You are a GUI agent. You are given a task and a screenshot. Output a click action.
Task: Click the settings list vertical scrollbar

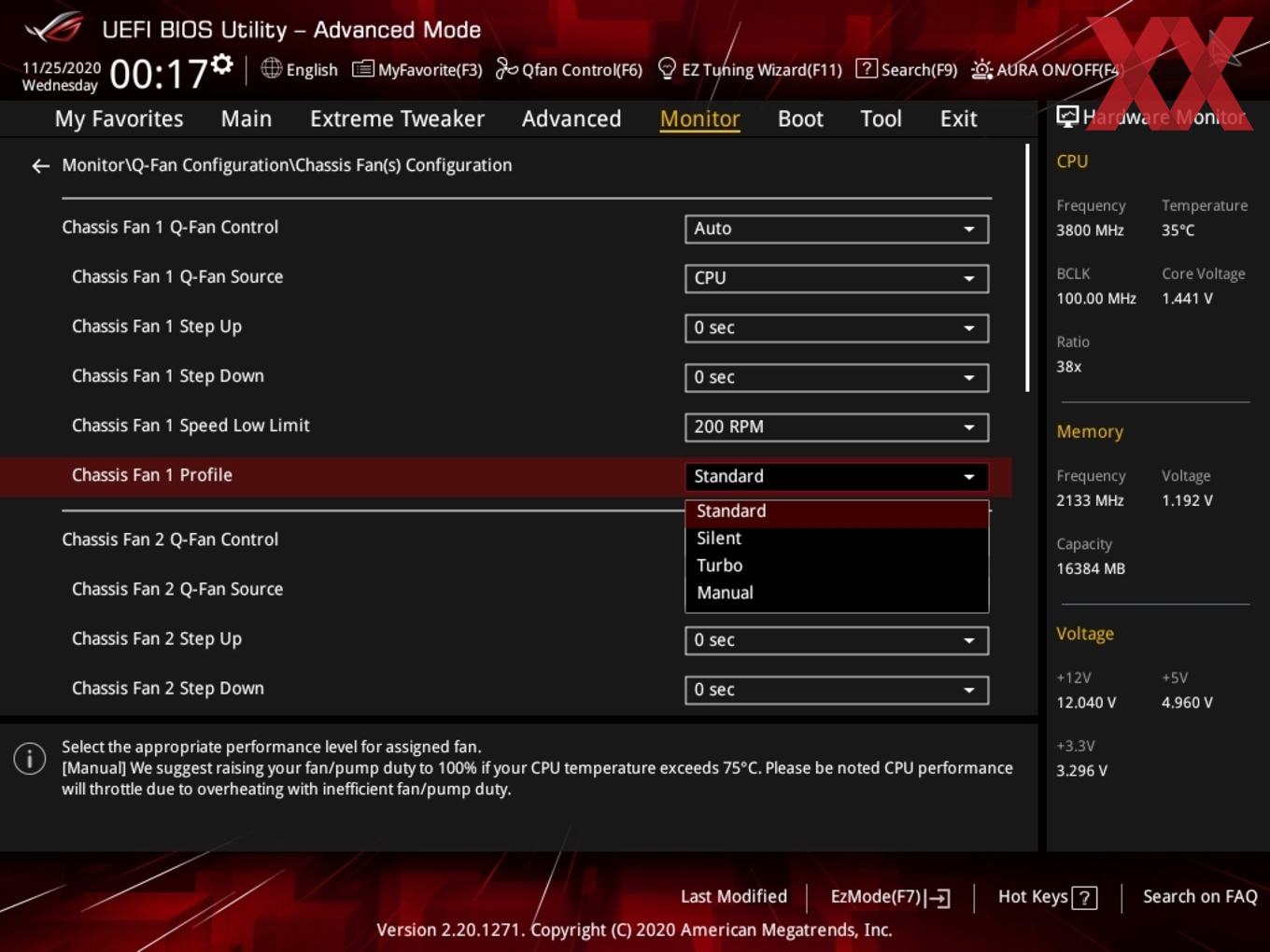pos(1027,267)
